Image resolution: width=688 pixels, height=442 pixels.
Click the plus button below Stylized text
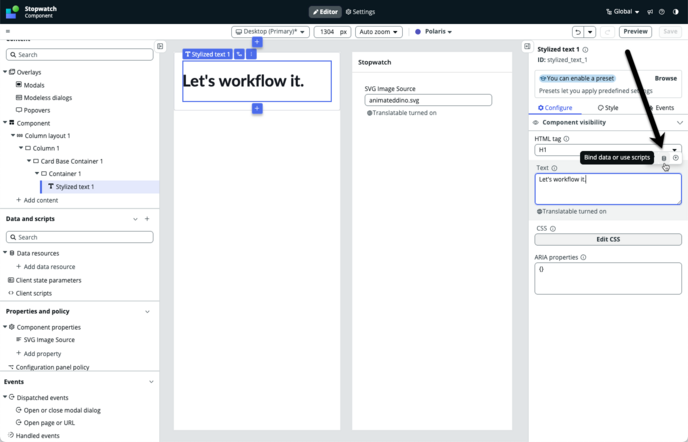(x=257, y=108)
